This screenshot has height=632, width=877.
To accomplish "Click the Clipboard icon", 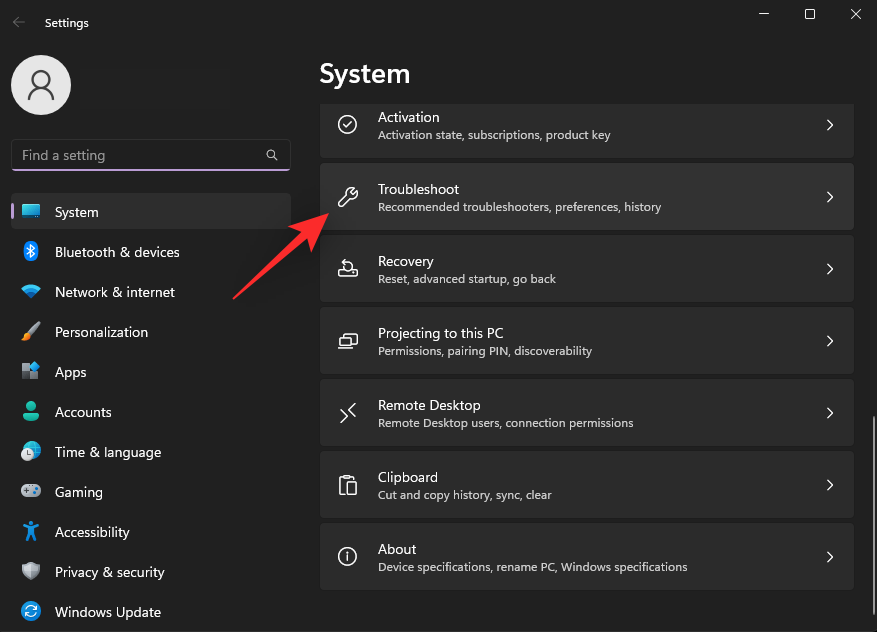I will click(x=347, y=484).
